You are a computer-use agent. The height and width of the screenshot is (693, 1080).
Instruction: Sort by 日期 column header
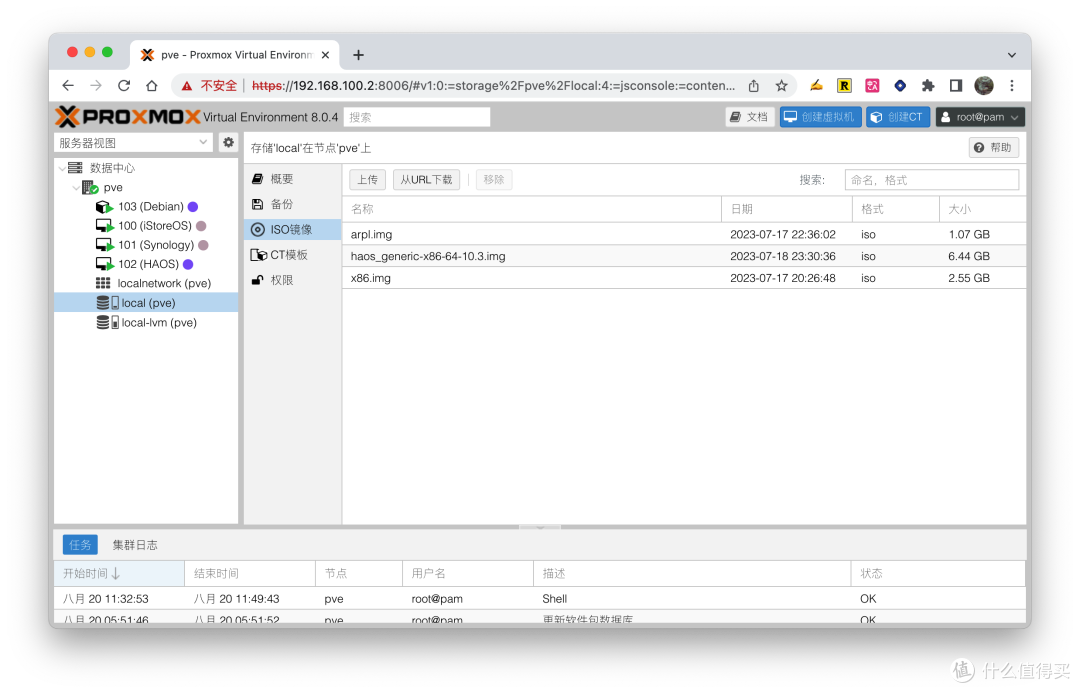pos(787,209)
